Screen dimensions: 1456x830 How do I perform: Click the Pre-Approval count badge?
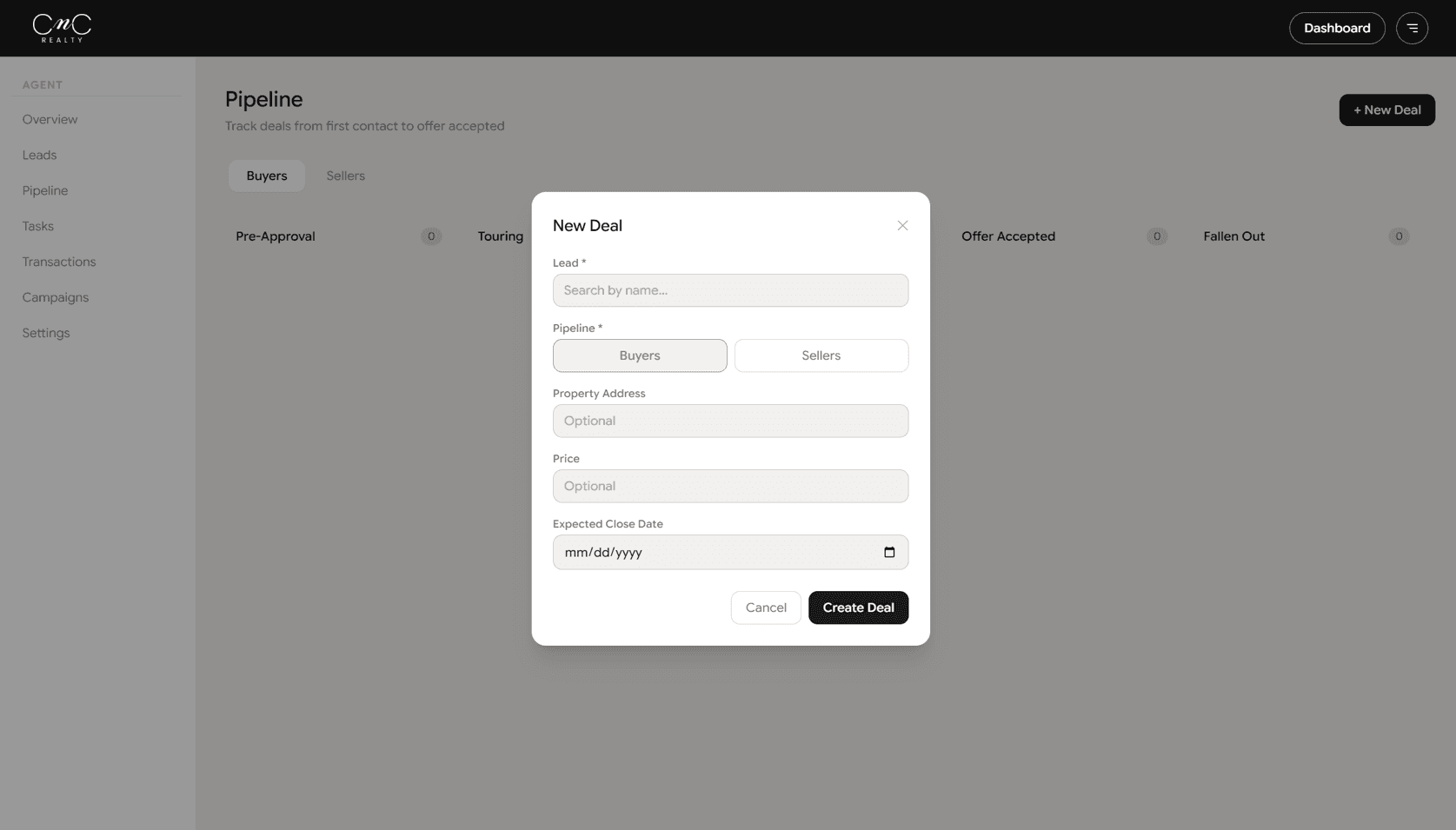click(x=431, y=236)
